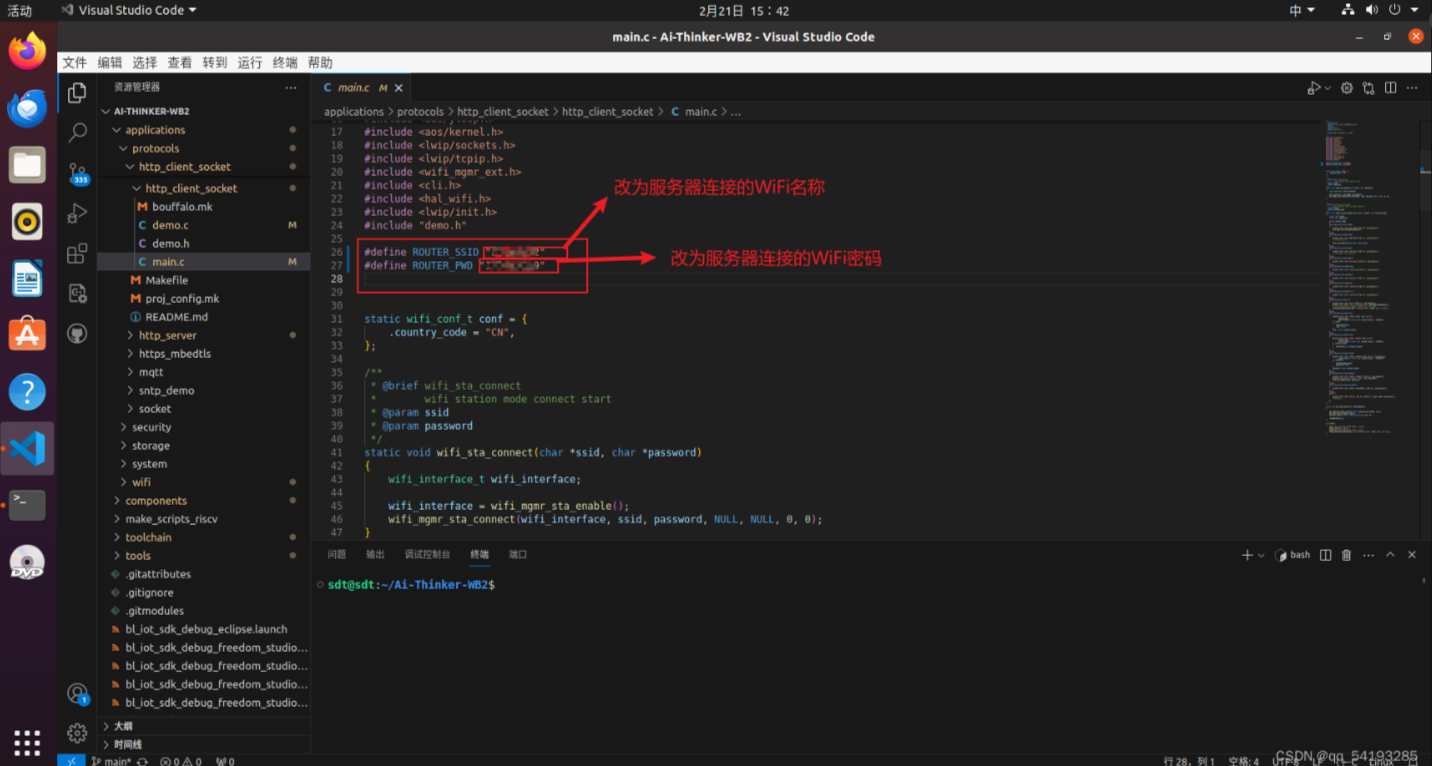1432x766 pixels.
Task: Switch to the 调试控制台 panel tab
Action: coord(427,554)
